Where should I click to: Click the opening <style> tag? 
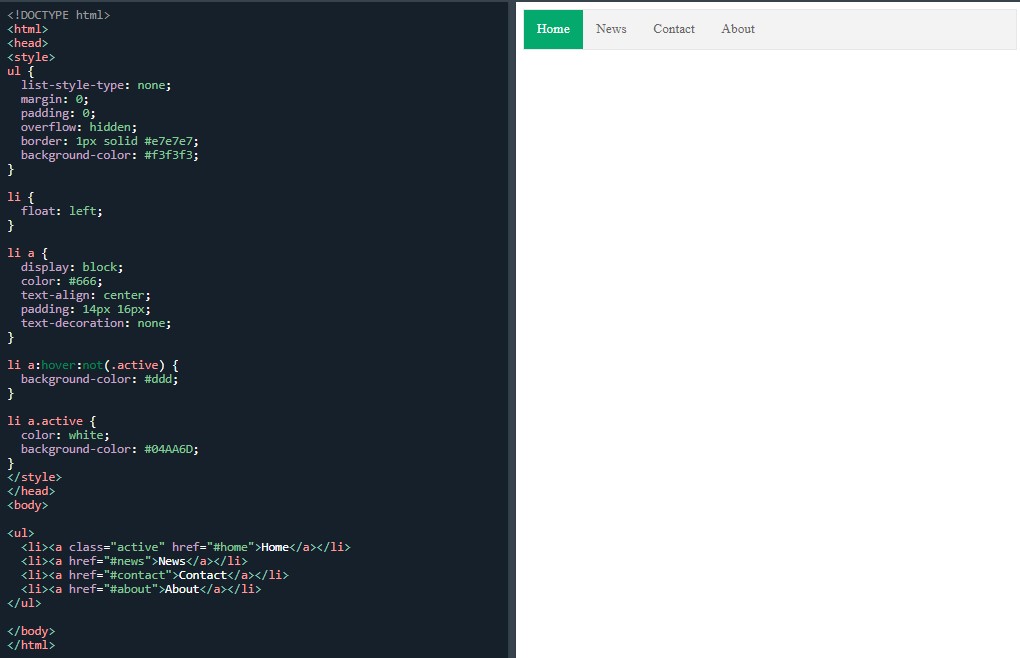(x=31, y=57)
